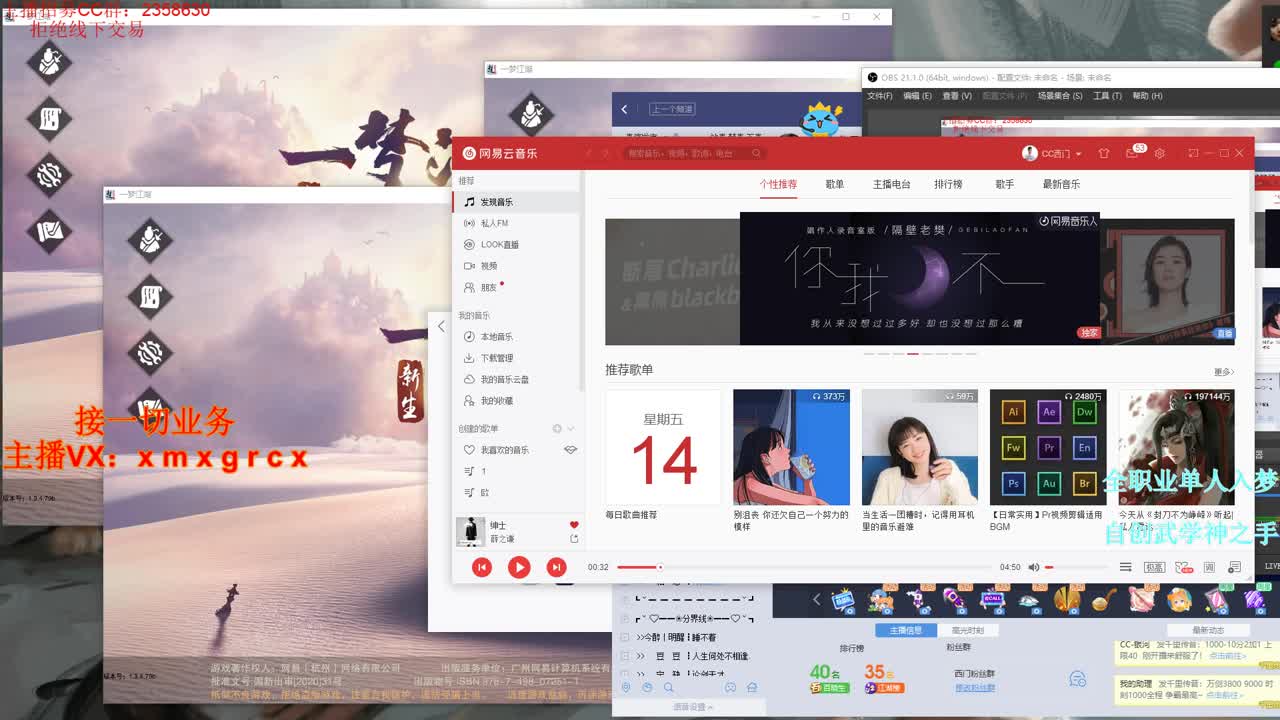Open OBS 文件(F) menu

click(x=880, y=96)
